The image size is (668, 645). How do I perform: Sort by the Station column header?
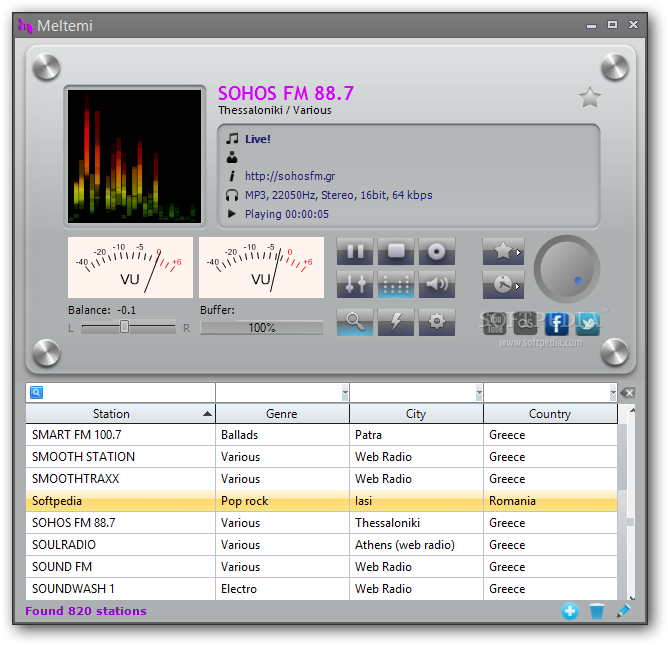[121, 414]
